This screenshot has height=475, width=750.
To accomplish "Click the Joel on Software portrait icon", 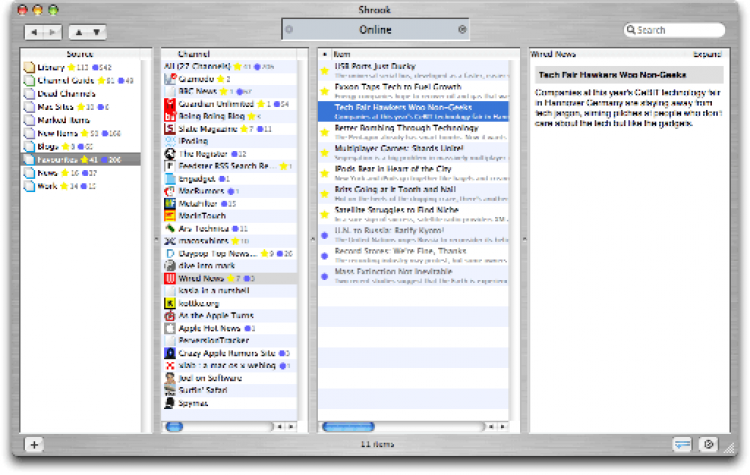I will tap(170, 378).
